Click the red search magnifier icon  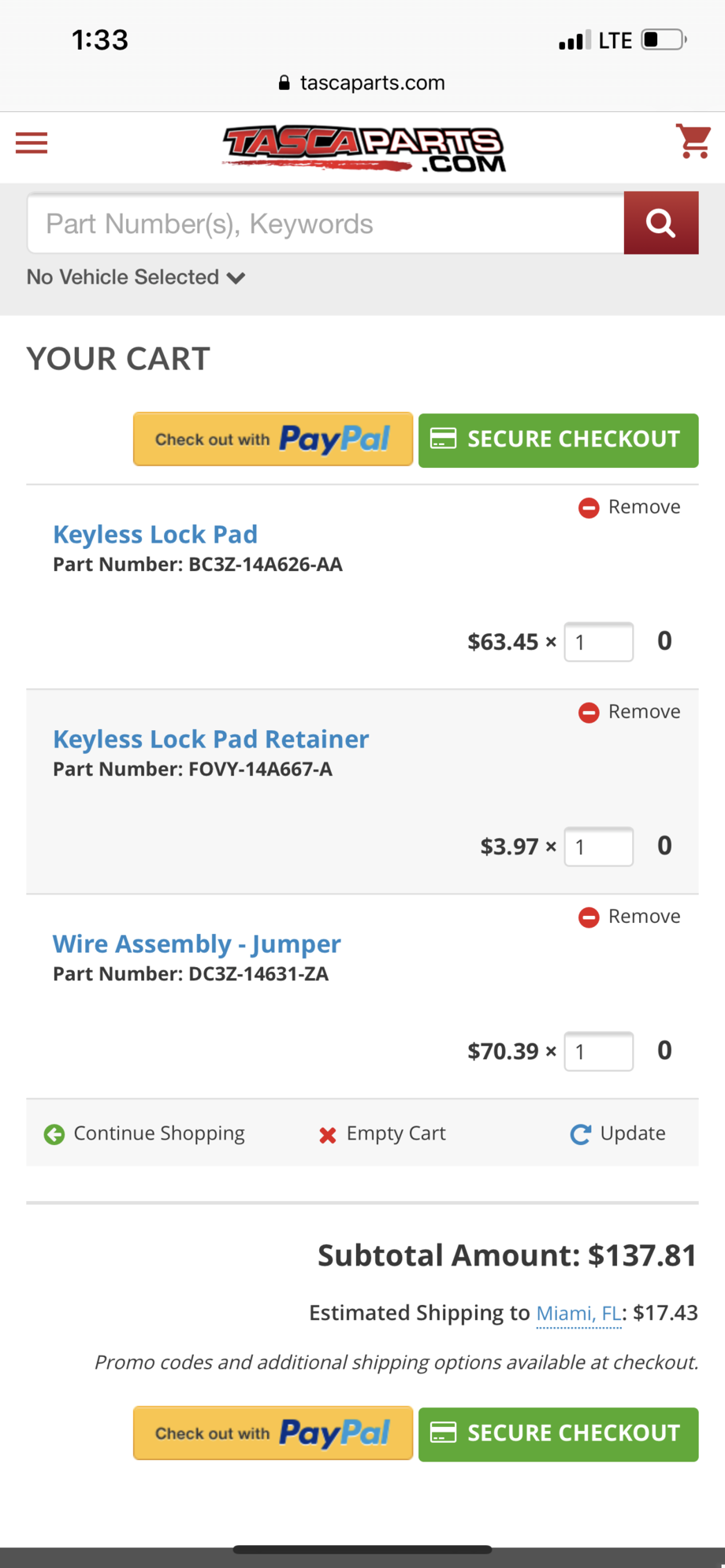click(661, 223)
